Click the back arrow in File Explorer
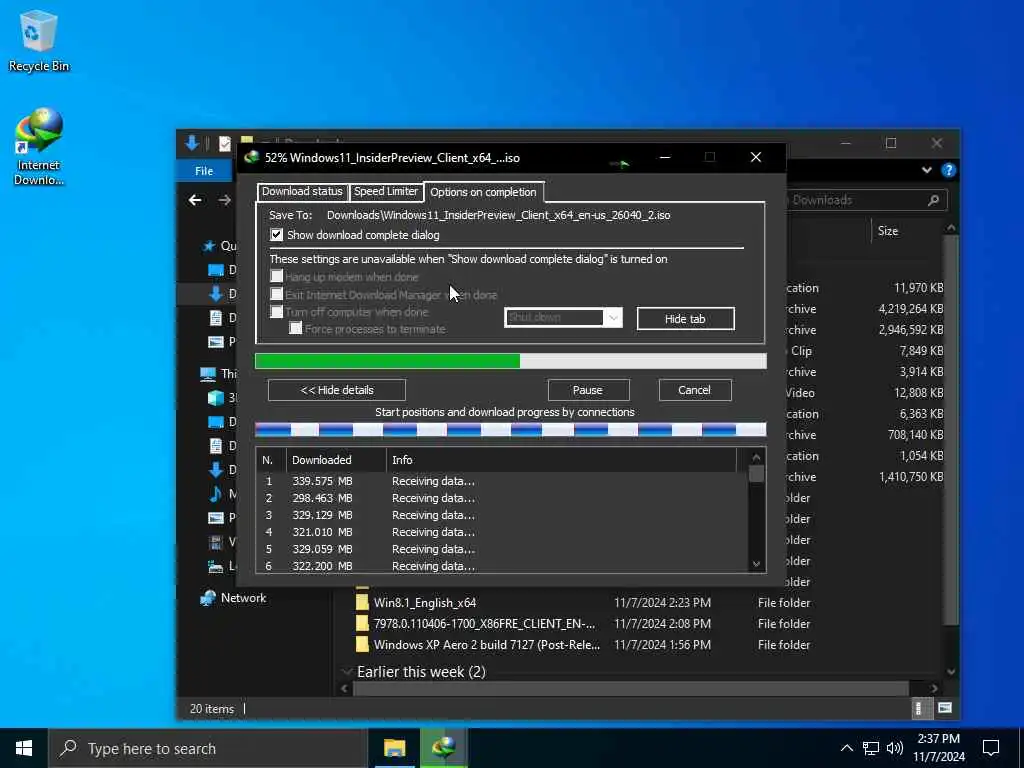 pyautogui.click(x=195, y=200)
